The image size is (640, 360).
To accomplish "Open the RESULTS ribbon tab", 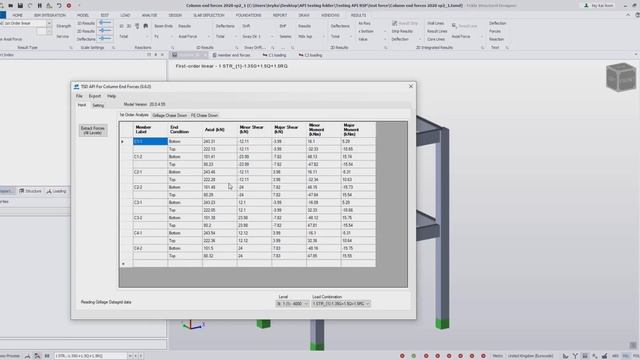I will (x=358, y=15).
